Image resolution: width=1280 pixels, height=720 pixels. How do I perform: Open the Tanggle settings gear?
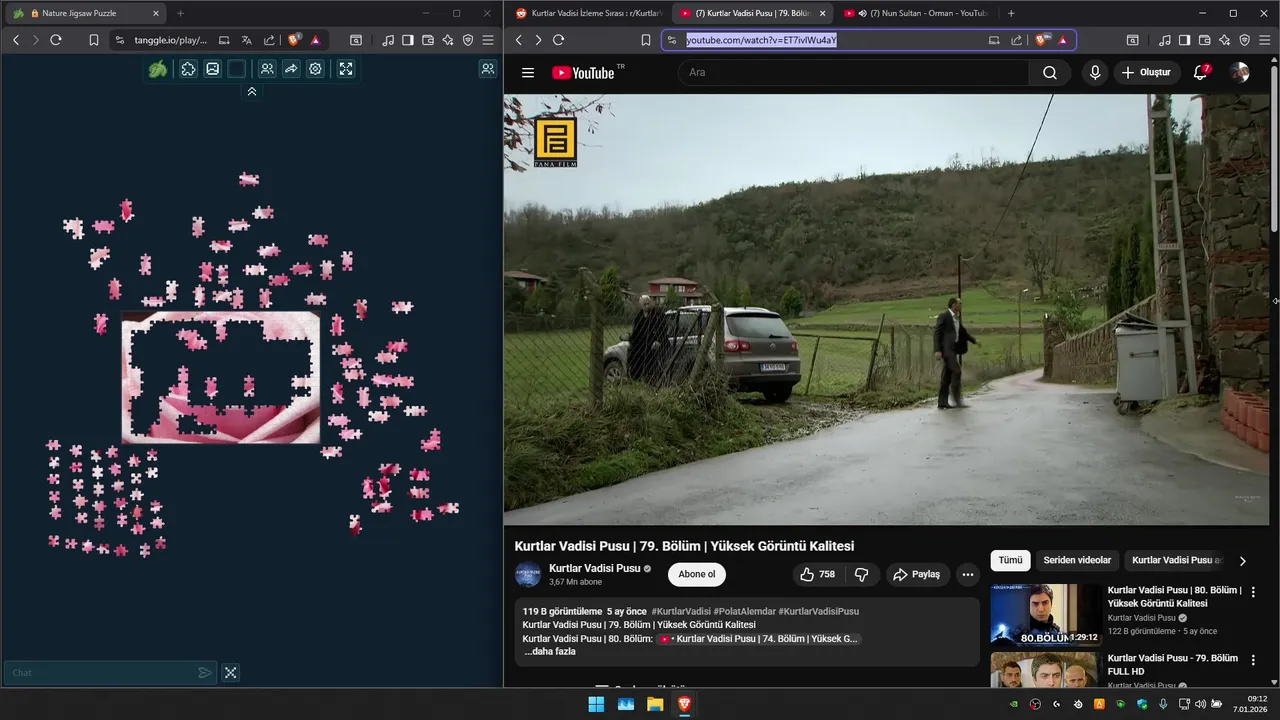tap(315, 69)
